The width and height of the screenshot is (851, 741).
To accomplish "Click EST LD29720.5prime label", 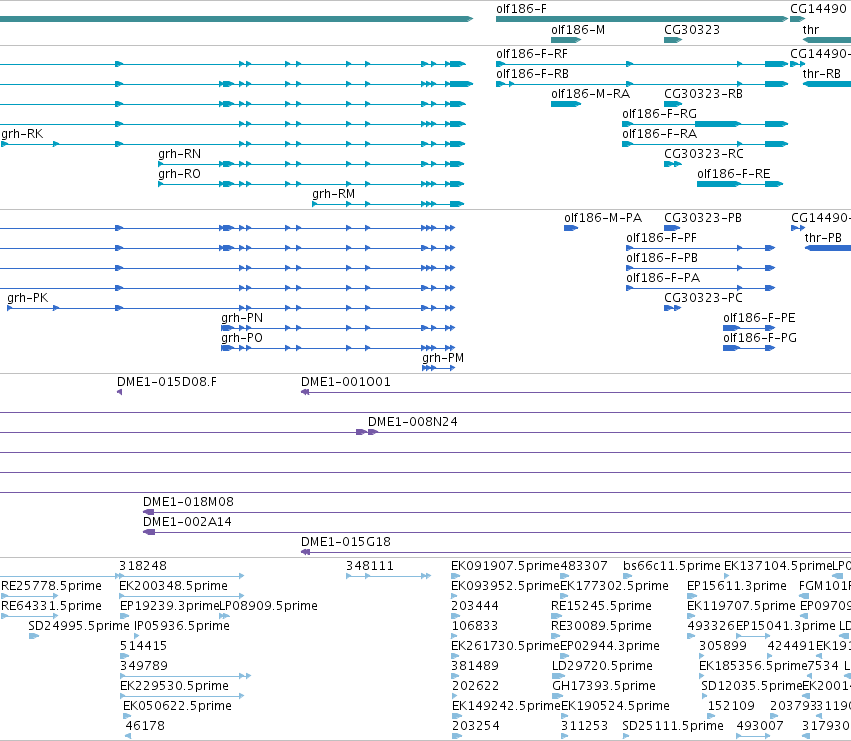I will click(602, 667).
